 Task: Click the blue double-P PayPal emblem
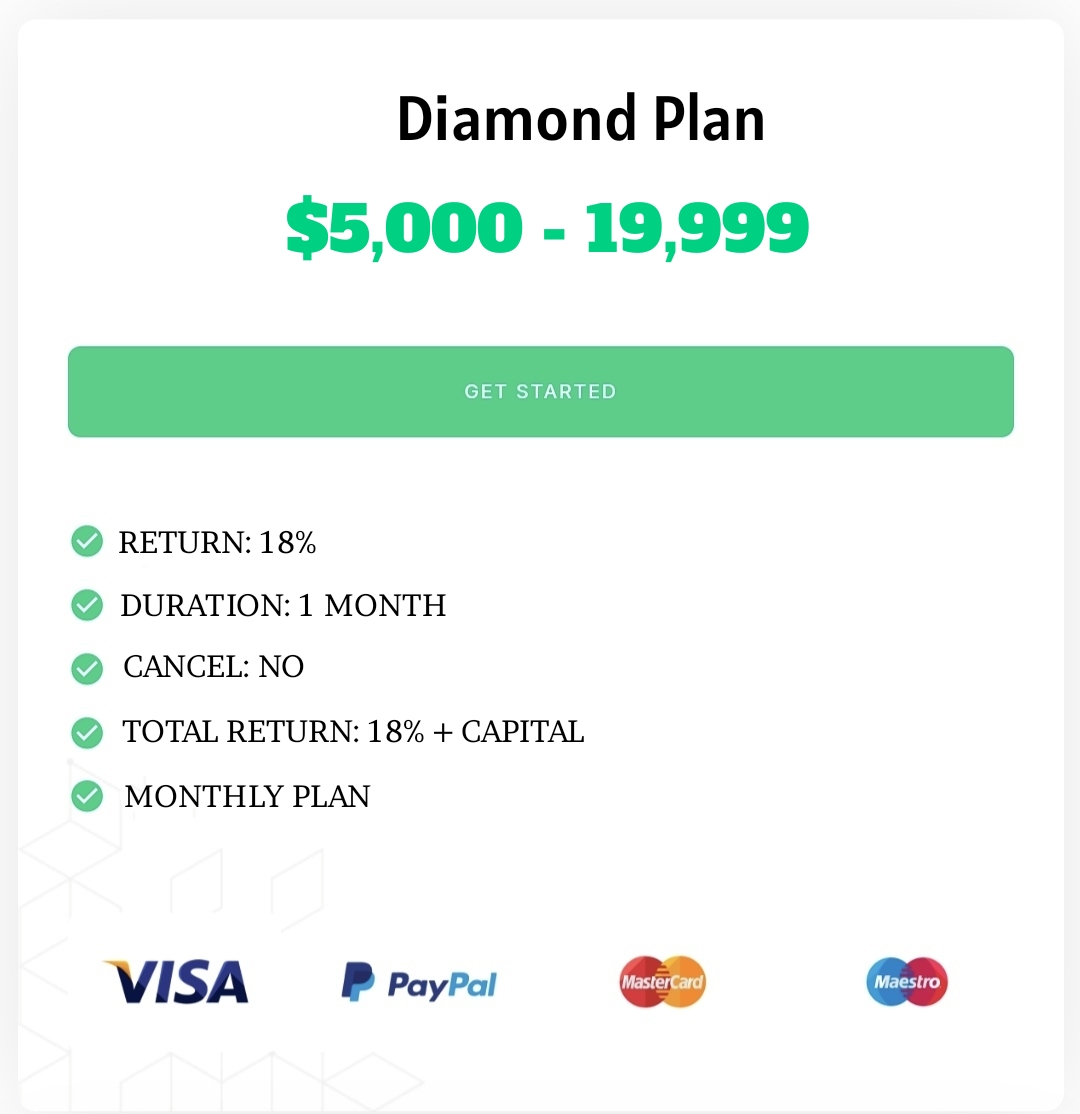(x=358, y=982)
